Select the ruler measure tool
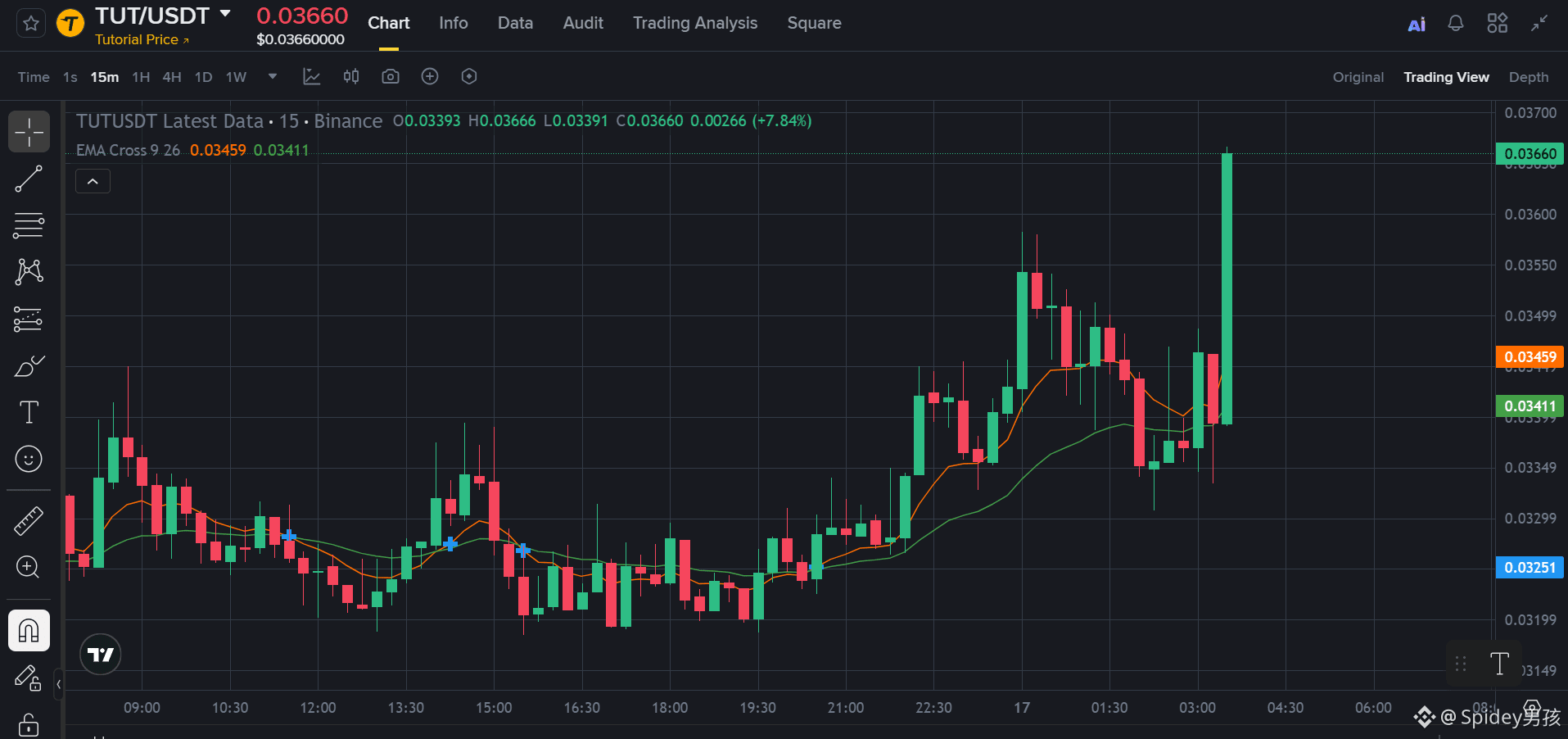This screenshot has width=1568, height=739. 29,520
